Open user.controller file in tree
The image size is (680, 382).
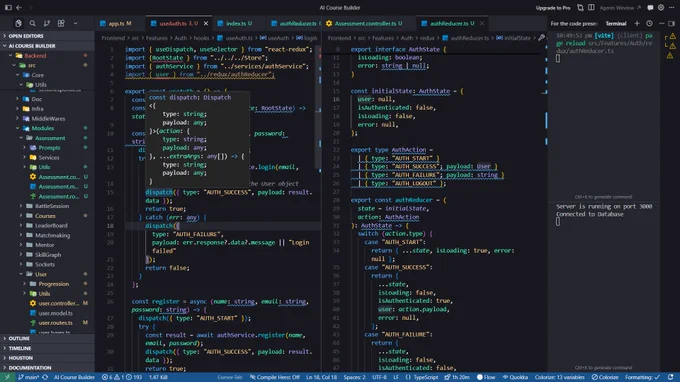tap(47, 304)
